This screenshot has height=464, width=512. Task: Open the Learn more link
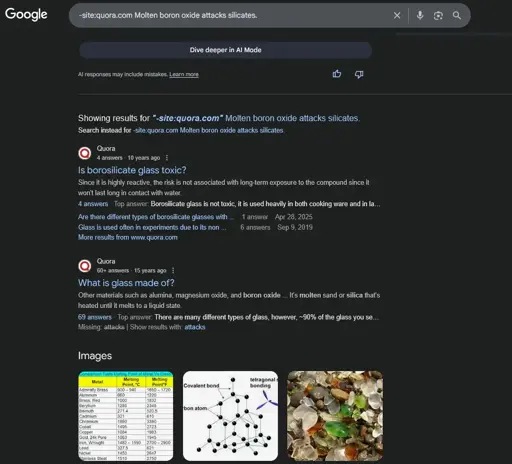click(184, 74)
